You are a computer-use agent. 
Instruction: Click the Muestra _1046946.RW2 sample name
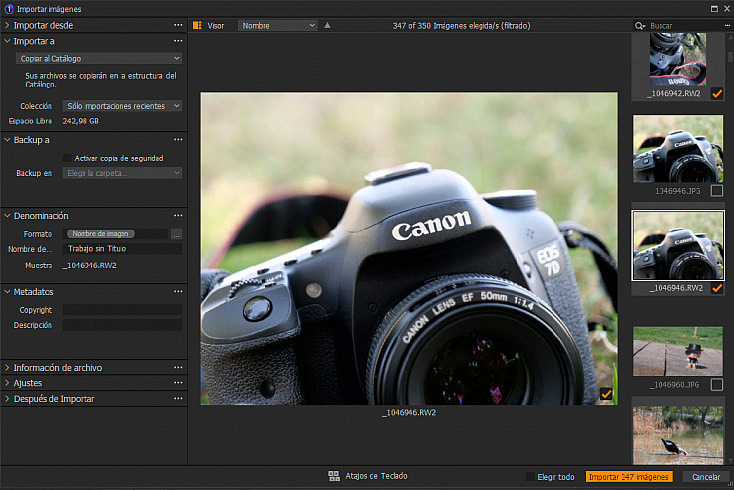click(89, 265)
